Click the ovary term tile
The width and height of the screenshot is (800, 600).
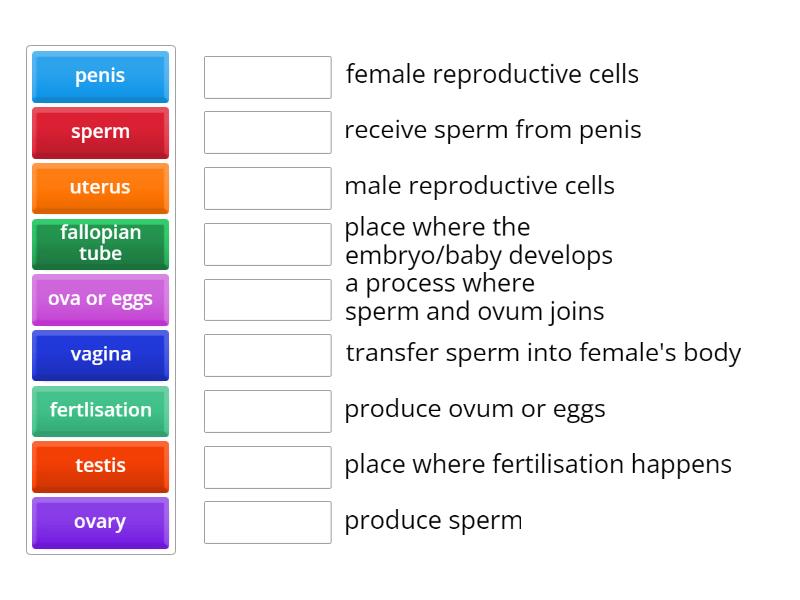pyautogui.click(x=100, y=522)
